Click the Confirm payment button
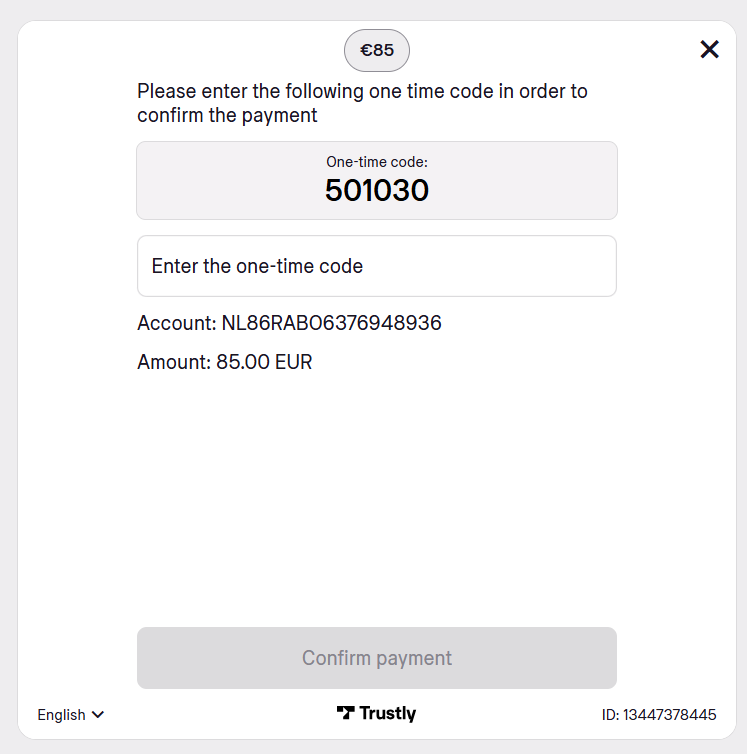This screenshot has height=754, width=747. (x=377, y=658)
